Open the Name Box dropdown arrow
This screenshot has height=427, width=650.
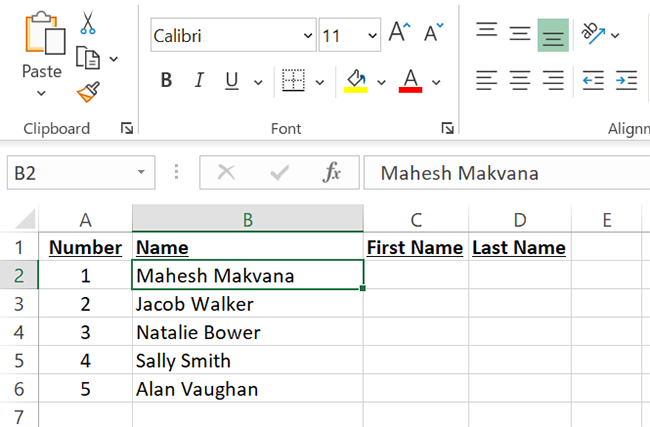tap(141, 172)
